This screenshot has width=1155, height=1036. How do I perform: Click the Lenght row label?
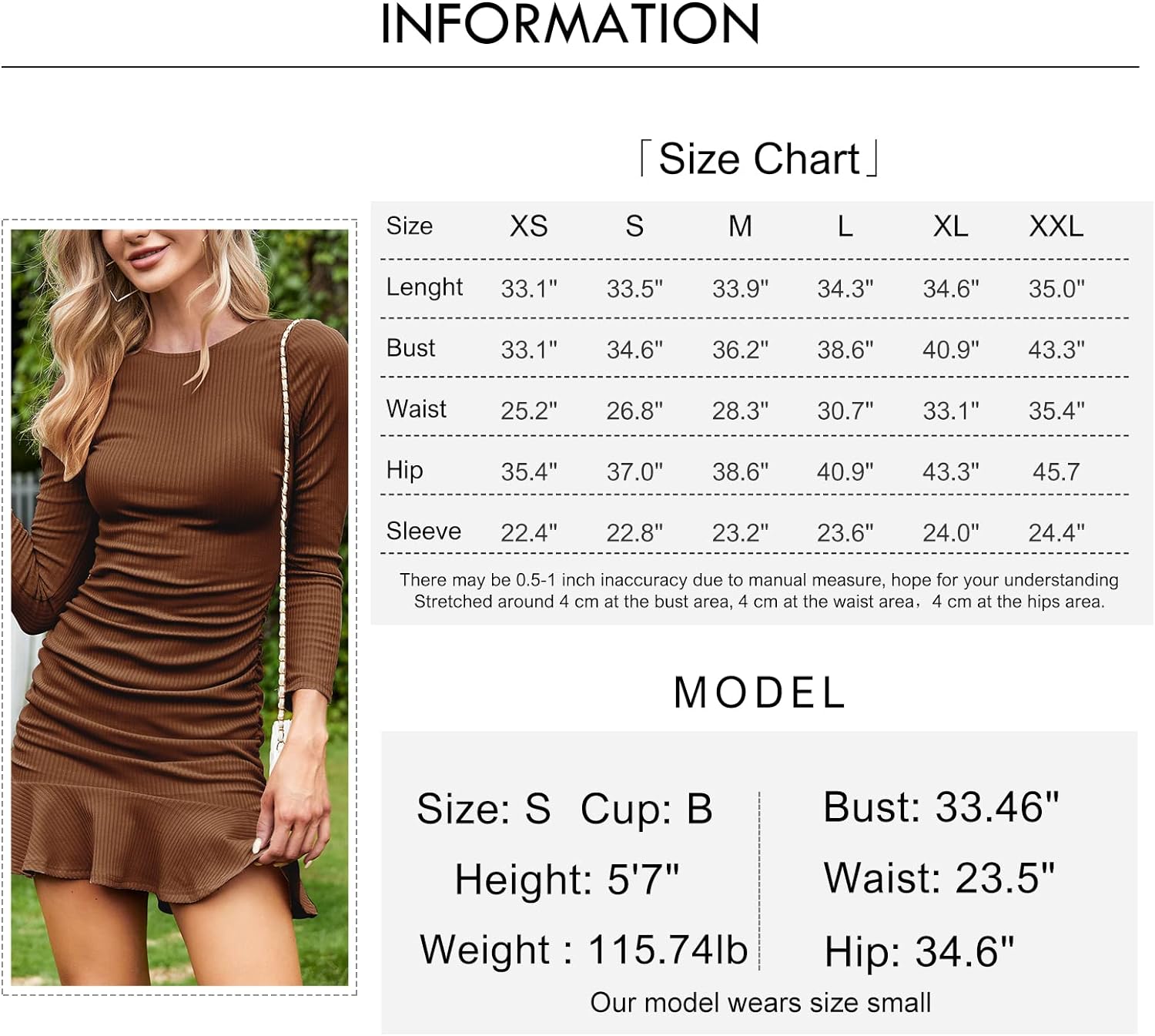click(424, 287)
